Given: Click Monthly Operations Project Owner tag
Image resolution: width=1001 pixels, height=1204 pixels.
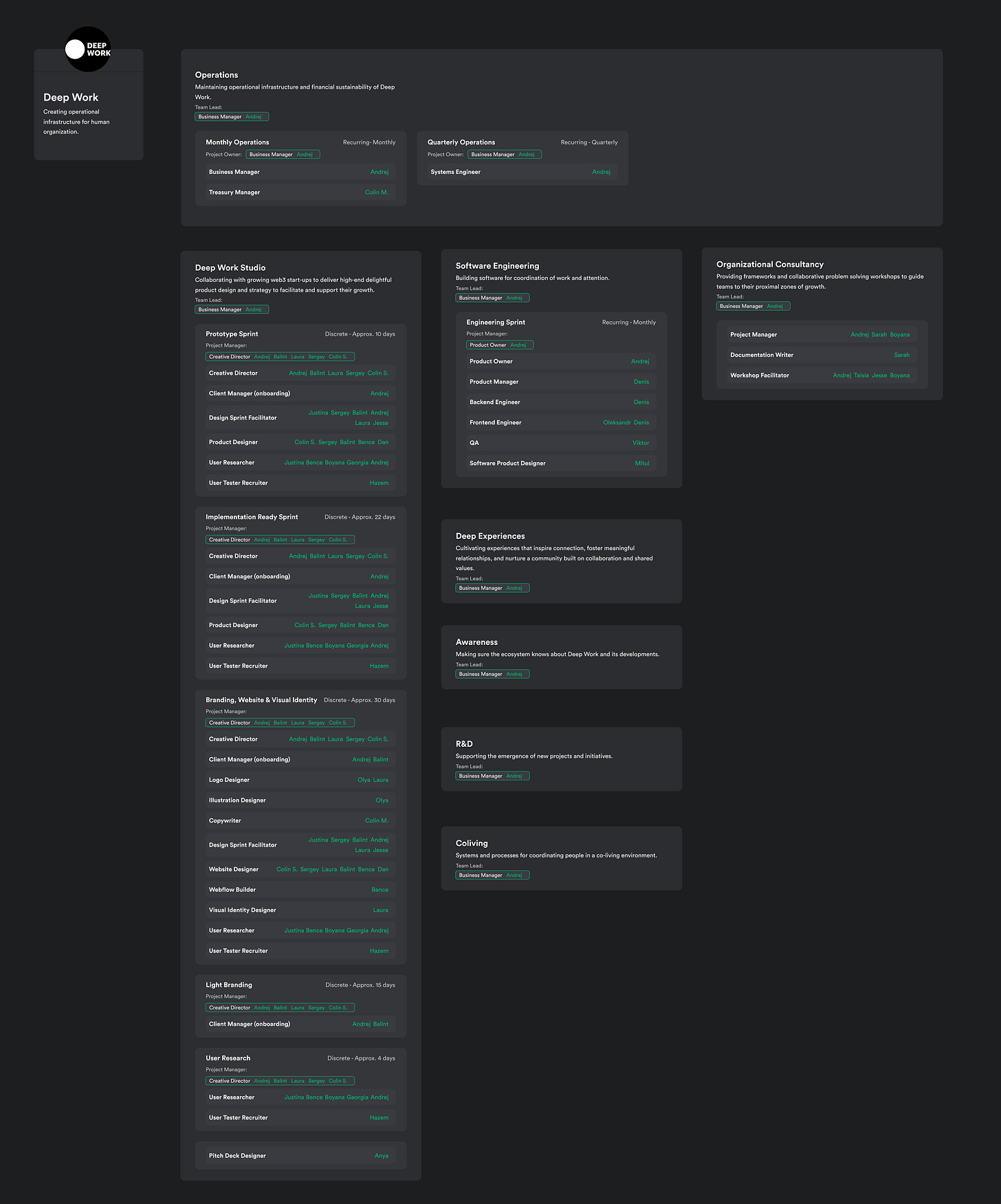Looking at the screenshot, I should pyautogui.click(x=283, y=155).
